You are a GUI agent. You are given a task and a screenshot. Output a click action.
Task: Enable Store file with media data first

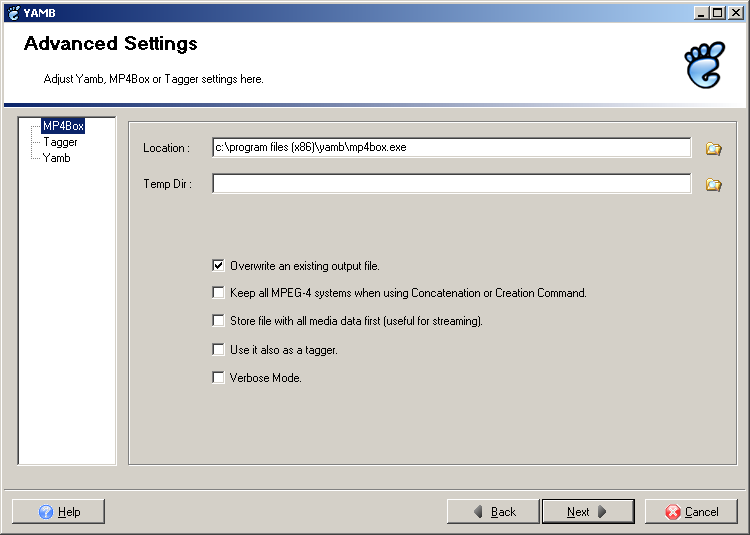tap(218, 322)
